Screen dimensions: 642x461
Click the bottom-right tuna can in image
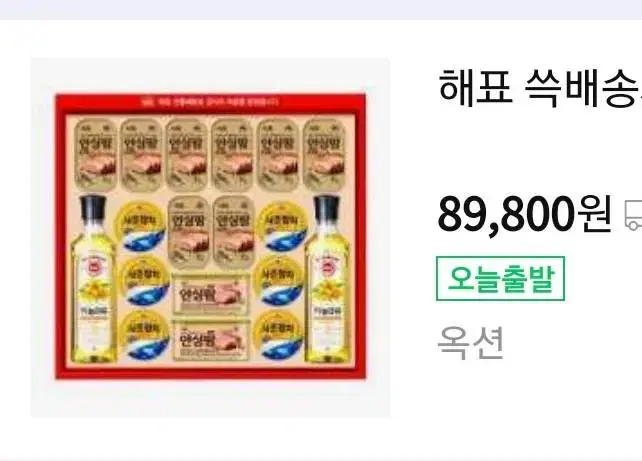point(278,336)
